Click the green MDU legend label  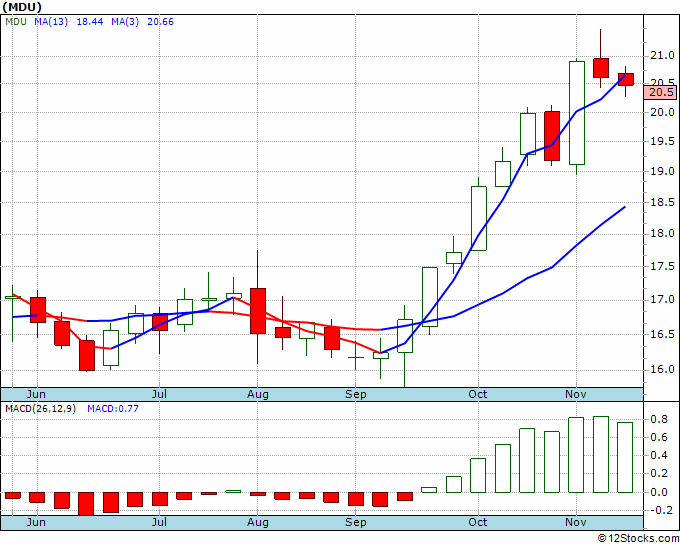pyautogui.click(x=16, y=22)
